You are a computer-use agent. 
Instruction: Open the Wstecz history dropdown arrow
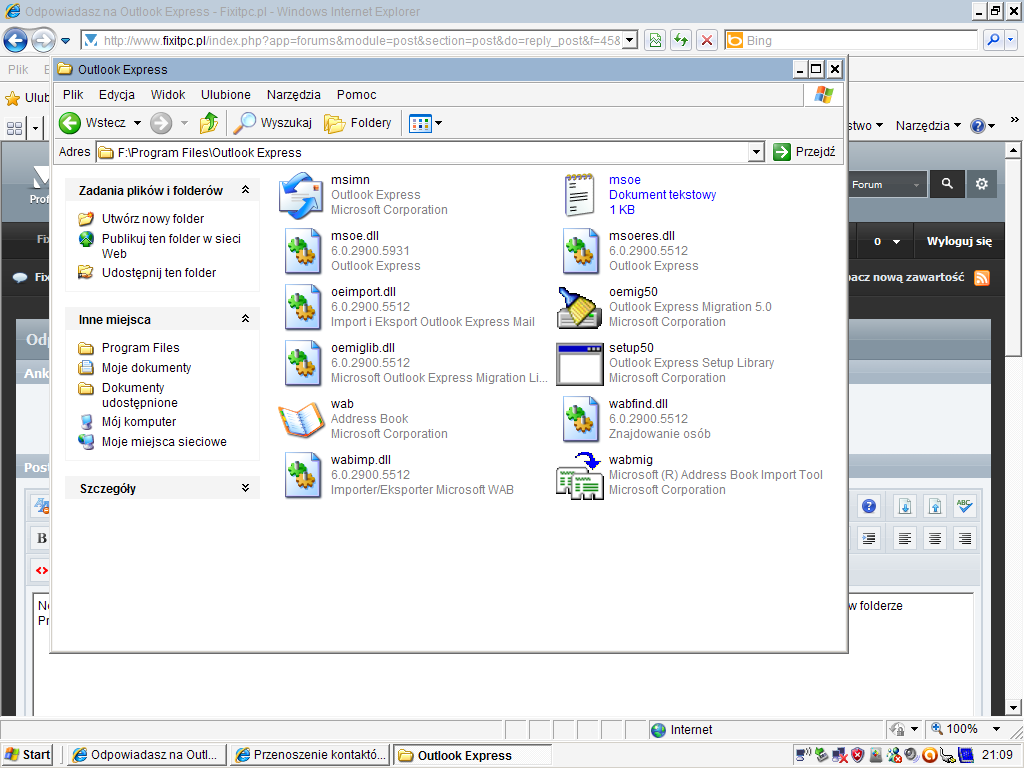coord(137,123)
